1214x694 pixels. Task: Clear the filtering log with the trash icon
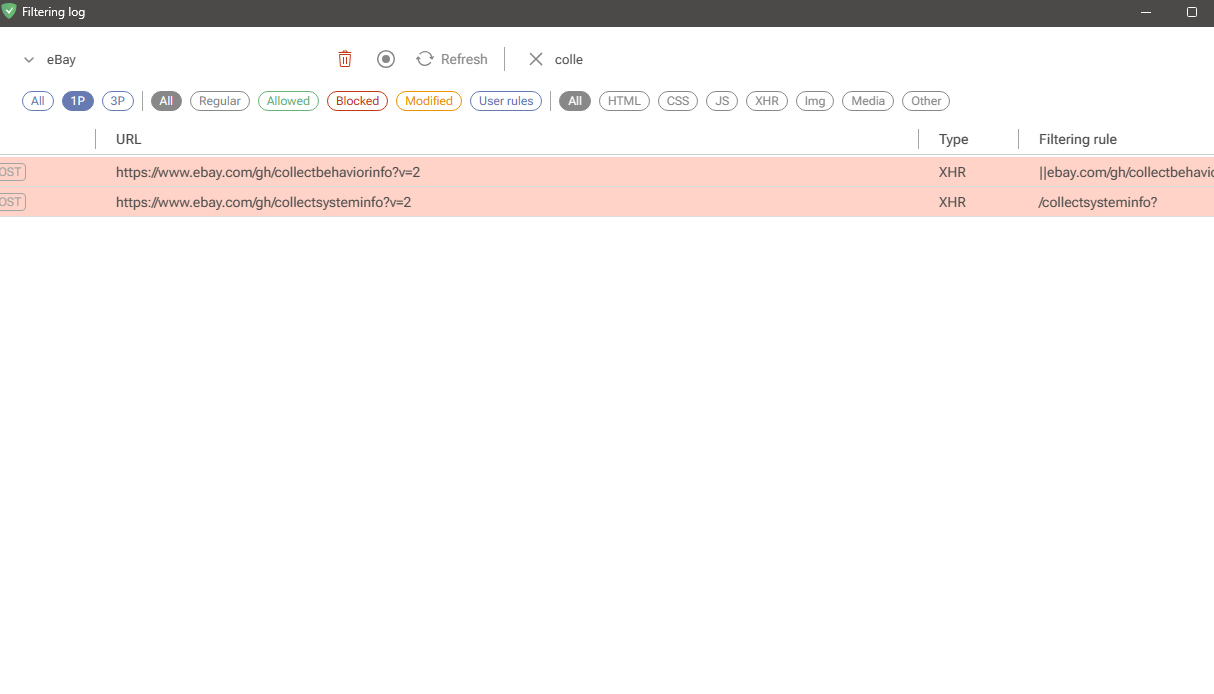pos(345,59)
